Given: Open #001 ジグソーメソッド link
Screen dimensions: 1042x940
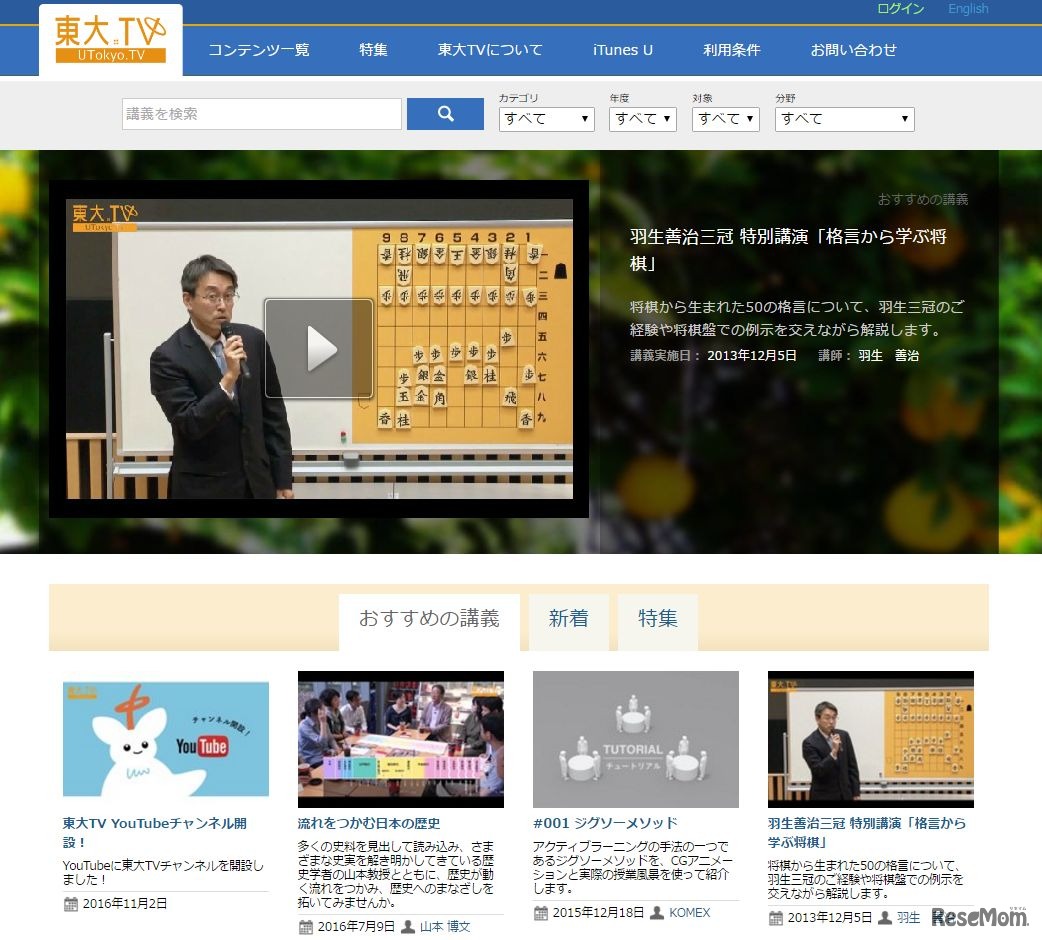Looking at the screenshot, I should [605, 823].
